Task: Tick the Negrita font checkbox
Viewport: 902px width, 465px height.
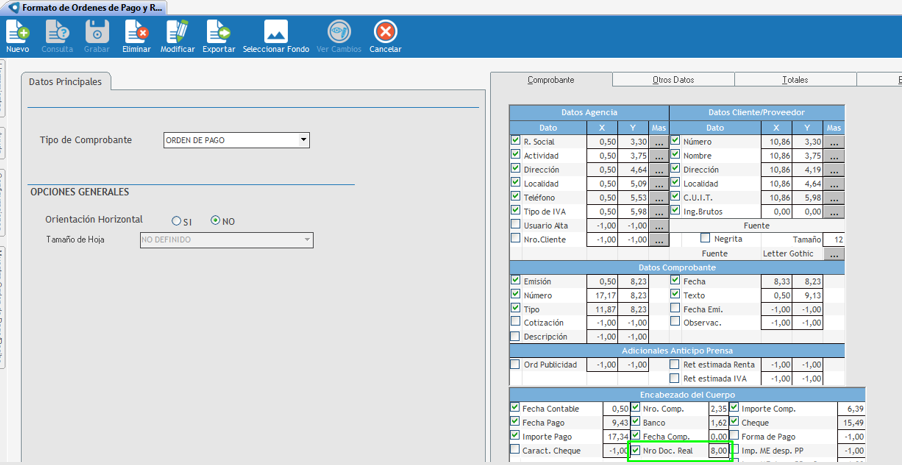Action: click(x=706, y=239)
